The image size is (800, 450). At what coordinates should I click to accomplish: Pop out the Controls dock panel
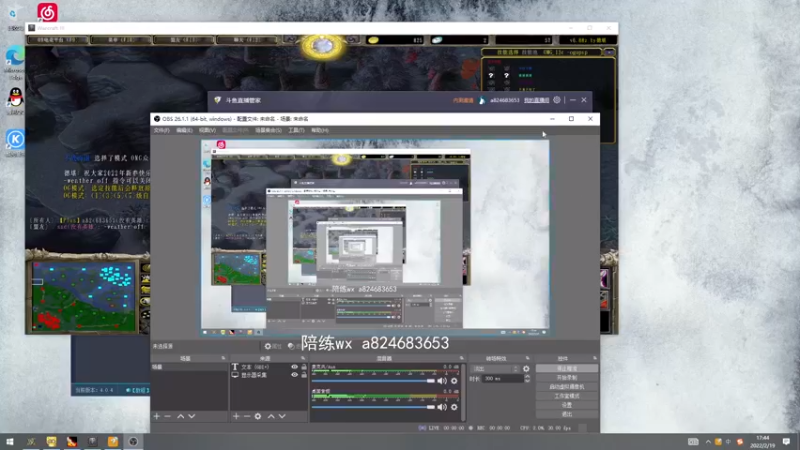[595, 358]
